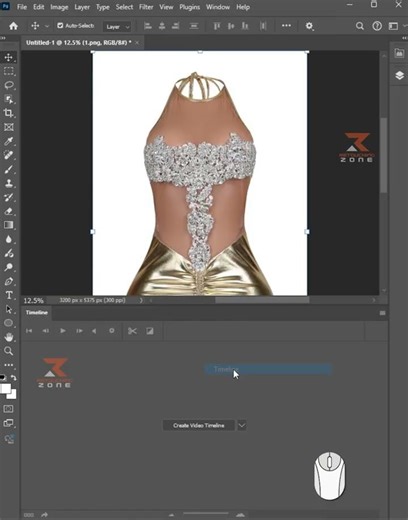Close the Untitled-1 document tab
Image resolution: width=408 pixels, height=520 pixels.
pos(137,43)
